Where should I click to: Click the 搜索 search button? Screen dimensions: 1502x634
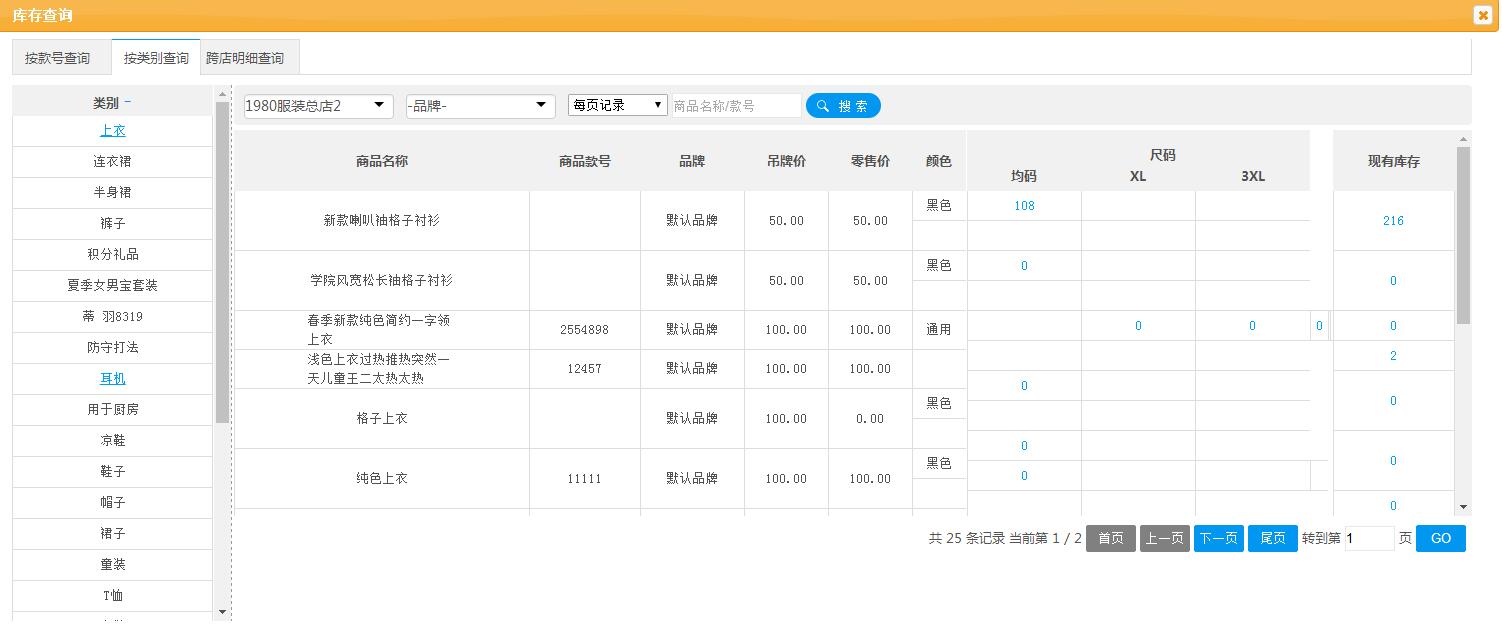coord(843,105)
